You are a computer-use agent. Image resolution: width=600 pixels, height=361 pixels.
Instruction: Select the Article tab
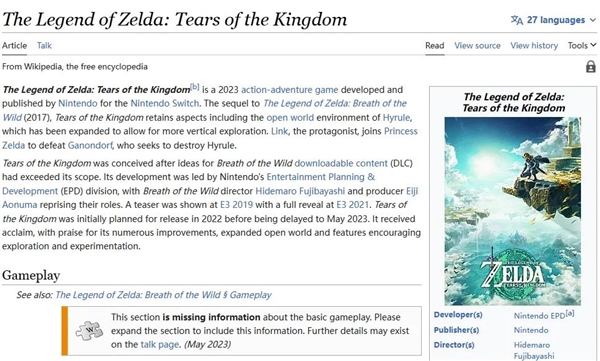[x=15, y=46]
